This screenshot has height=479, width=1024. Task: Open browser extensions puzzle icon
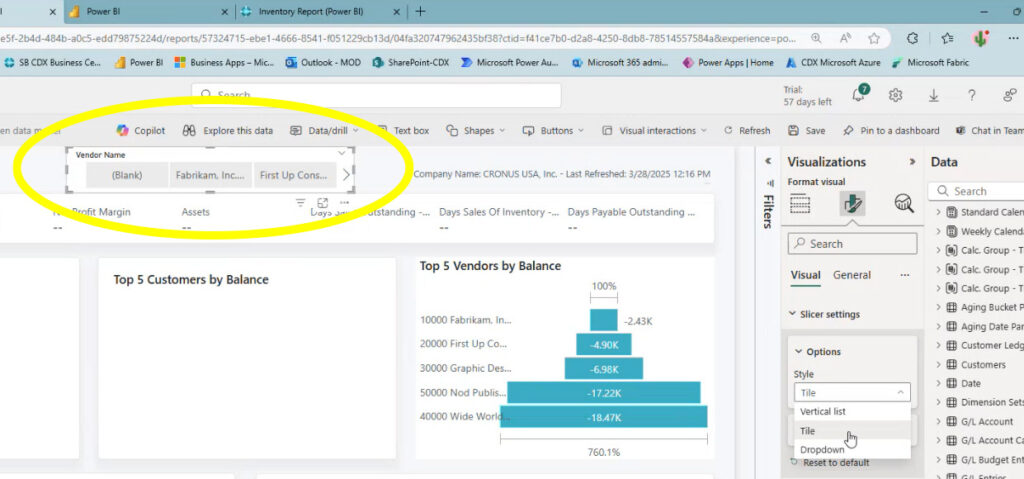click(913, 38)
